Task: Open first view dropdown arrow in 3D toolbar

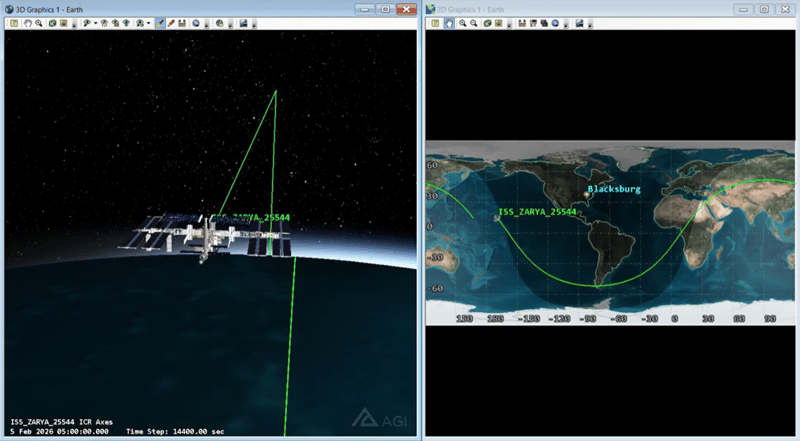Action: pyautogui.click(x=96, y=22)
